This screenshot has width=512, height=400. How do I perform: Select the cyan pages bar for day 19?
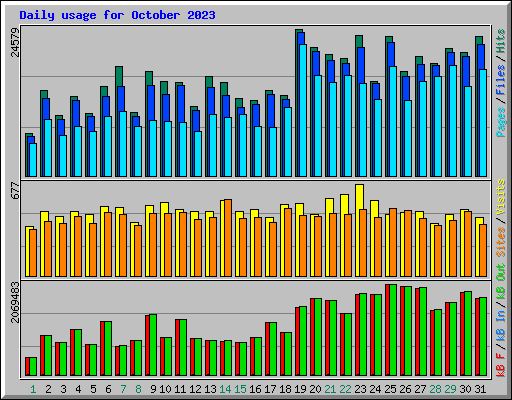(x=303, y=110)
